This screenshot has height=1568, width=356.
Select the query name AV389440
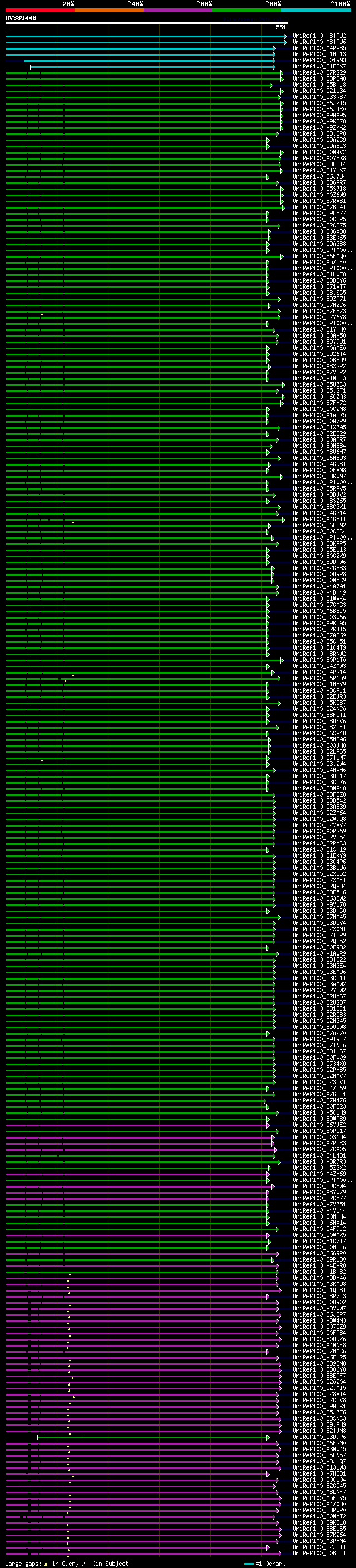[x=21, y=18]
